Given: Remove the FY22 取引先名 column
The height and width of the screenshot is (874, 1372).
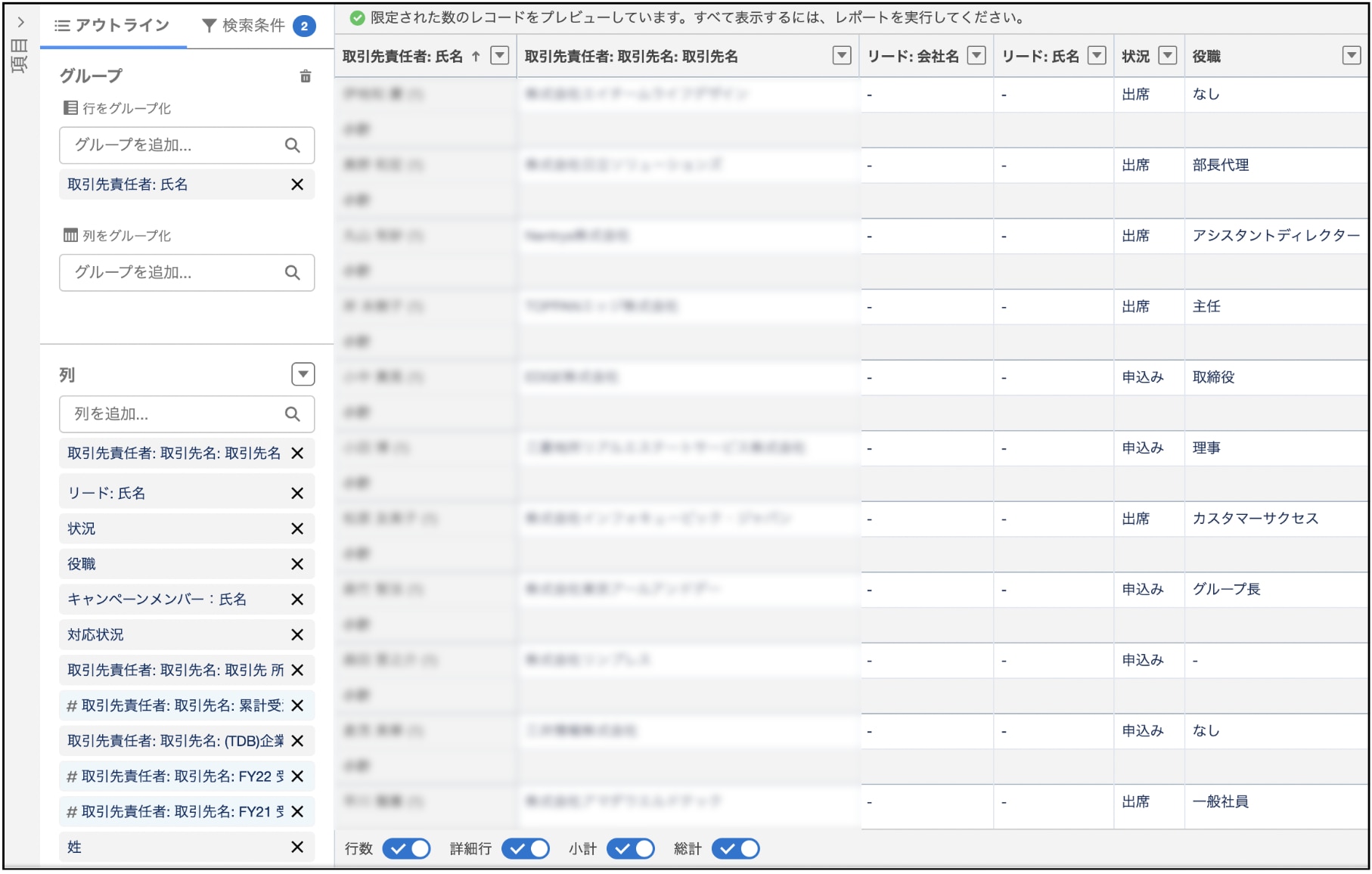Looking at the screenshot, I should coord(297,776).
